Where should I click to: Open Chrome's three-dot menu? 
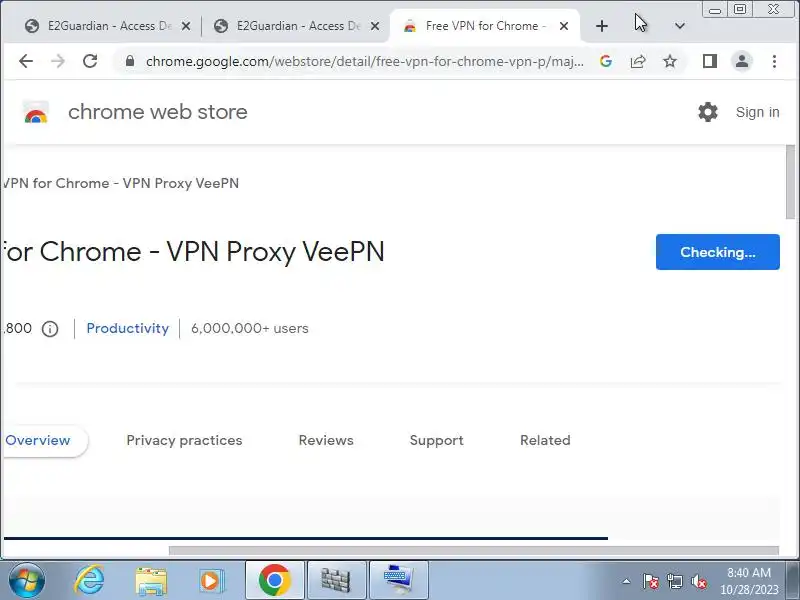click(774, 62)
